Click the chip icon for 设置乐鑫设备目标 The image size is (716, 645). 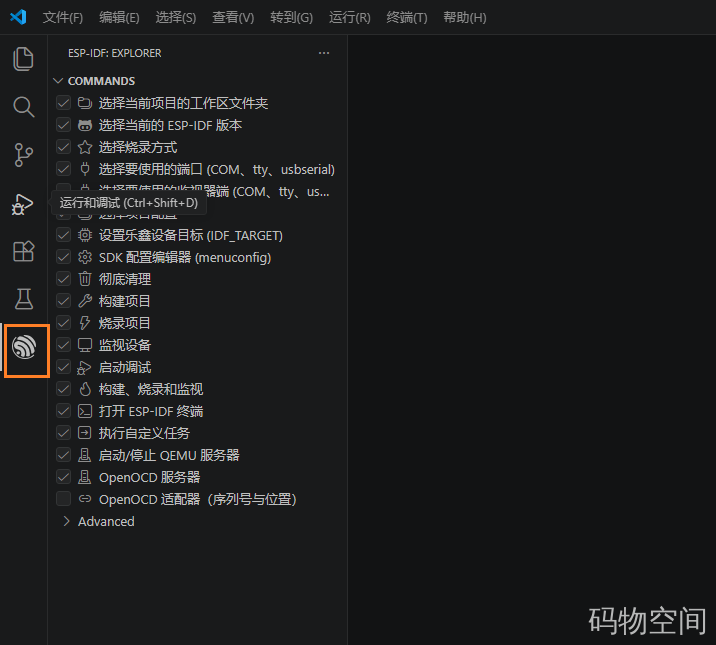(x=84, y=235)
